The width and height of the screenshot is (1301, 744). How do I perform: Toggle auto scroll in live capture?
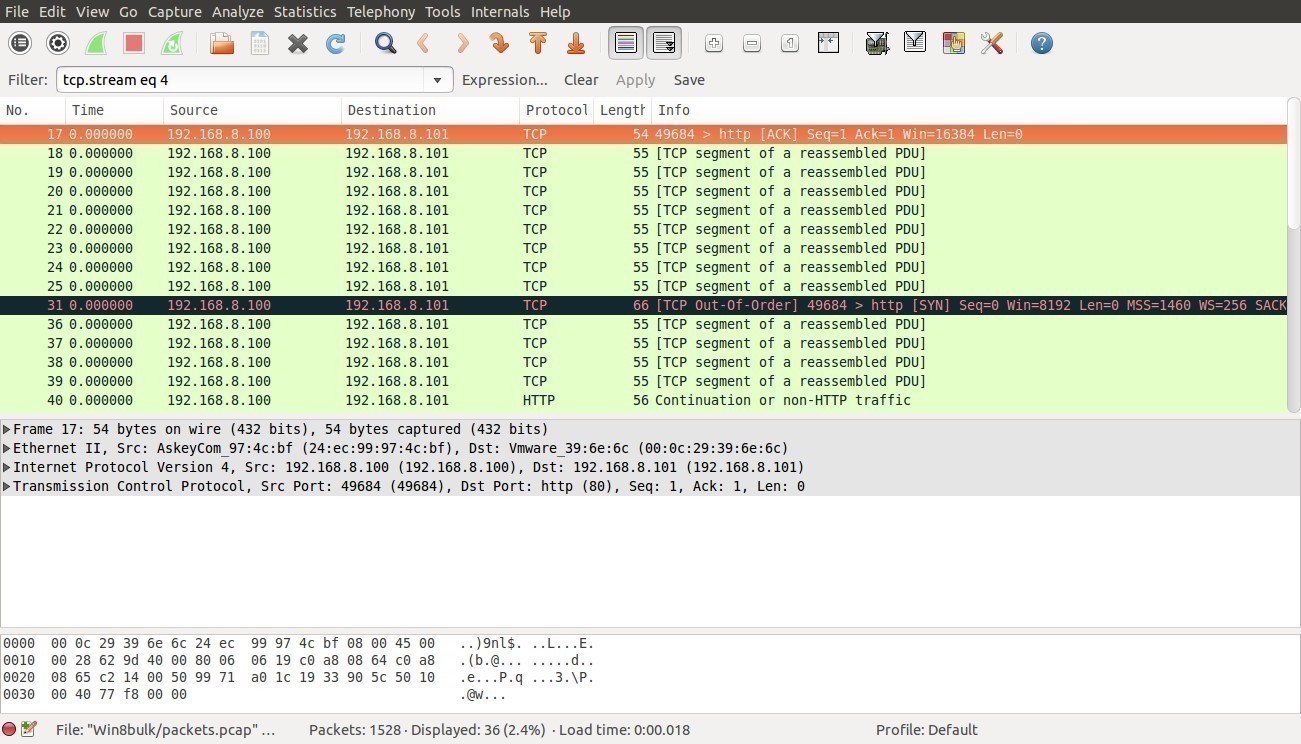click(664, 43)
